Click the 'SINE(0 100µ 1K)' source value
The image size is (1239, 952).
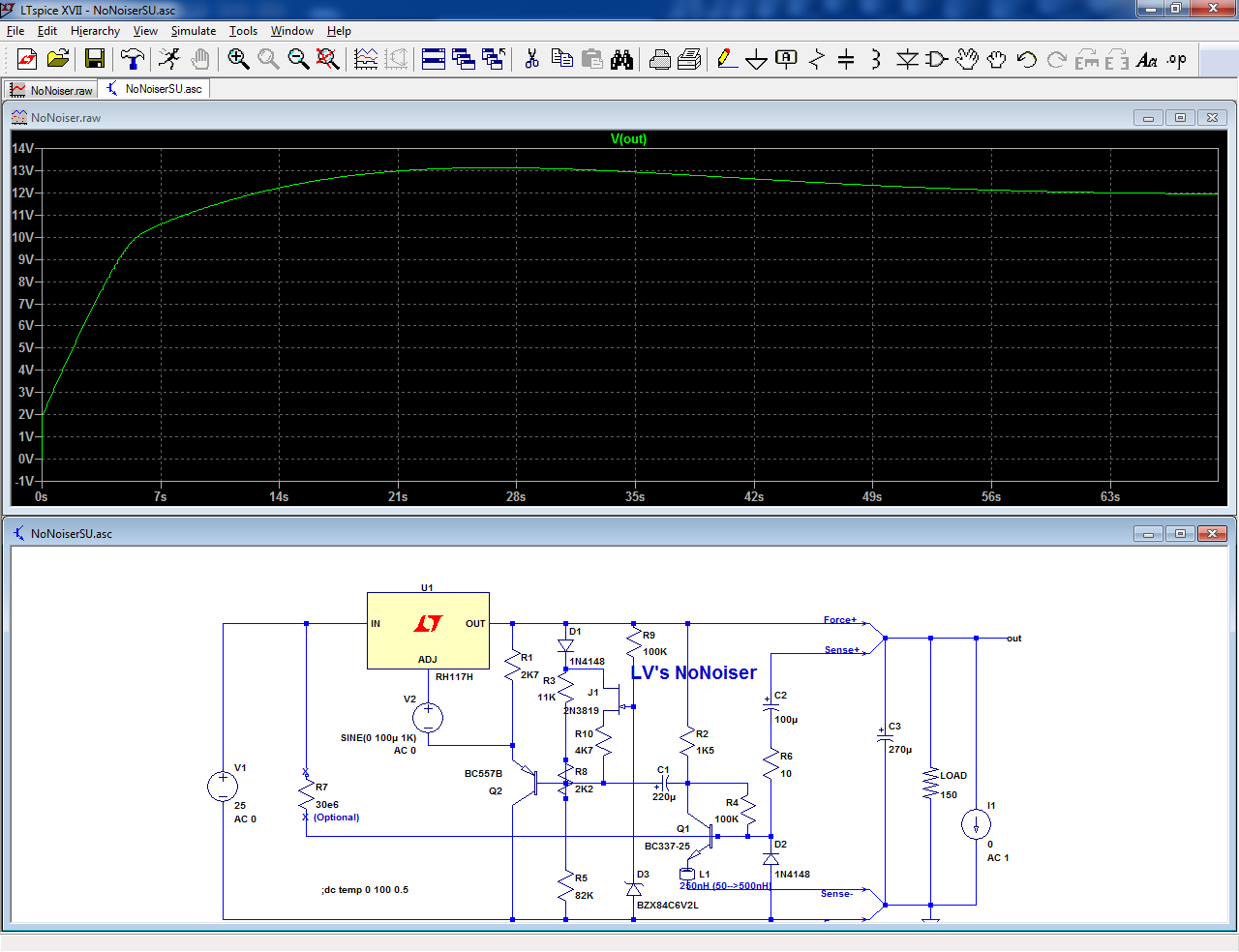[378, 737]
